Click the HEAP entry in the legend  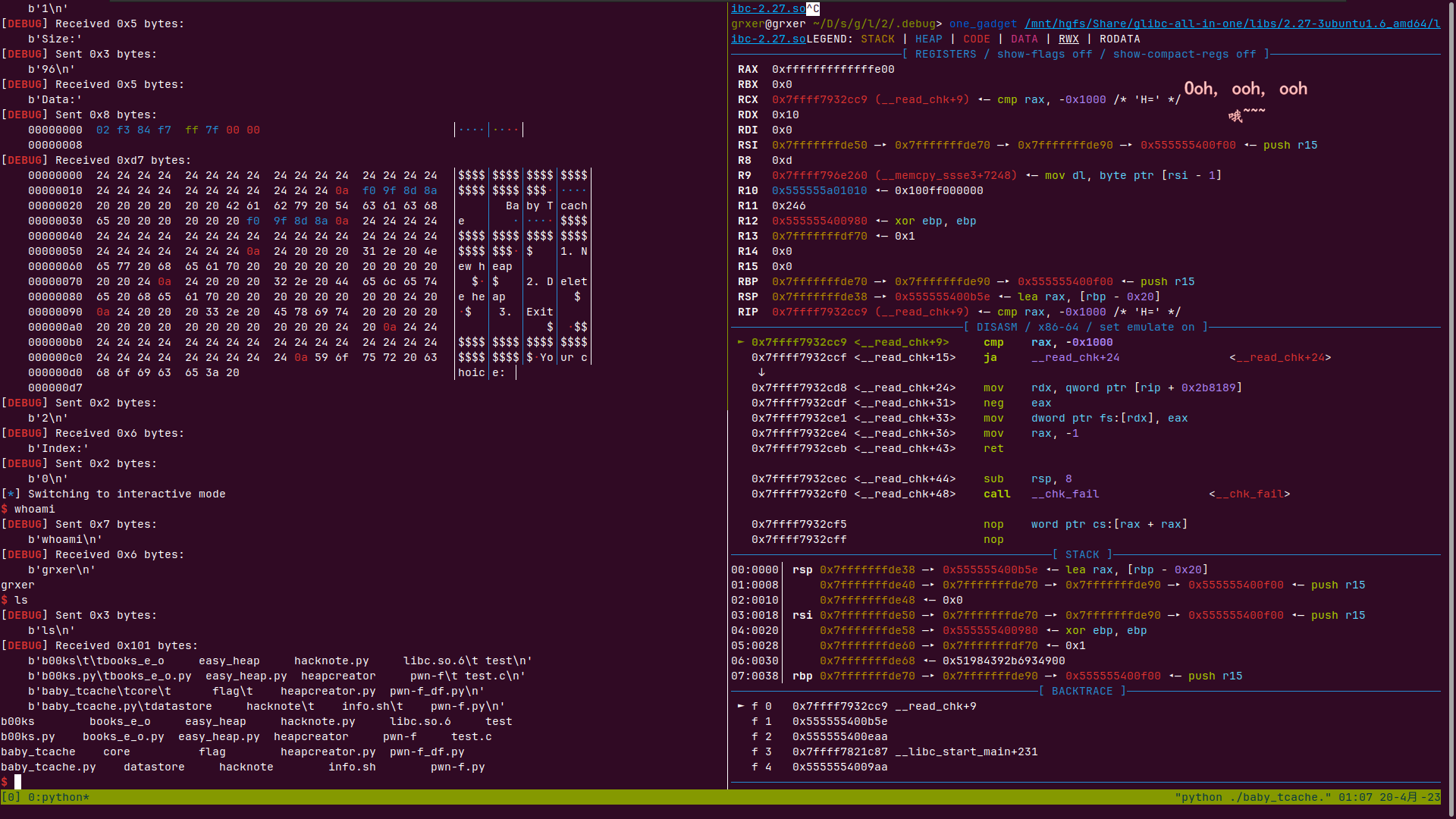(x=928, y=39)
